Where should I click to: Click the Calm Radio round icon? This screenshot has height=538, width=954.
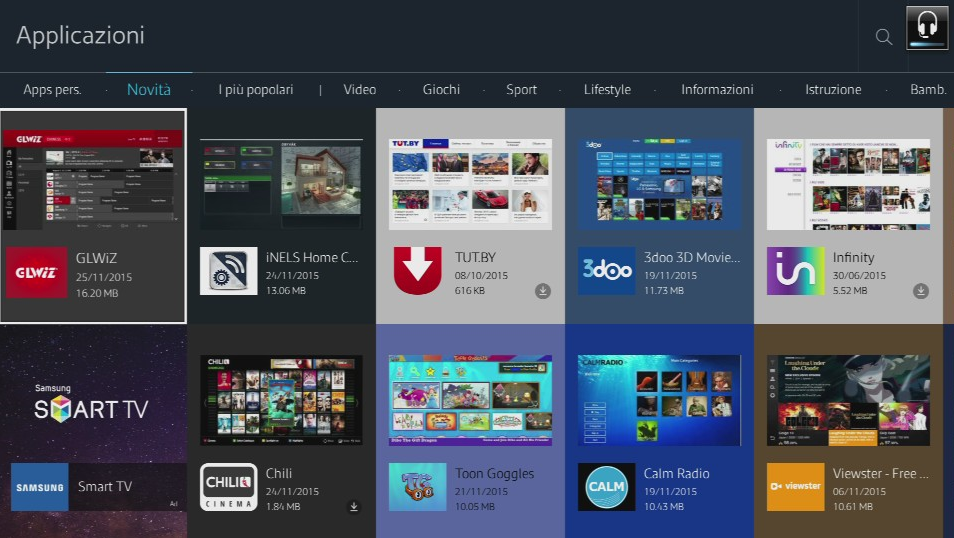click(607, 487)
